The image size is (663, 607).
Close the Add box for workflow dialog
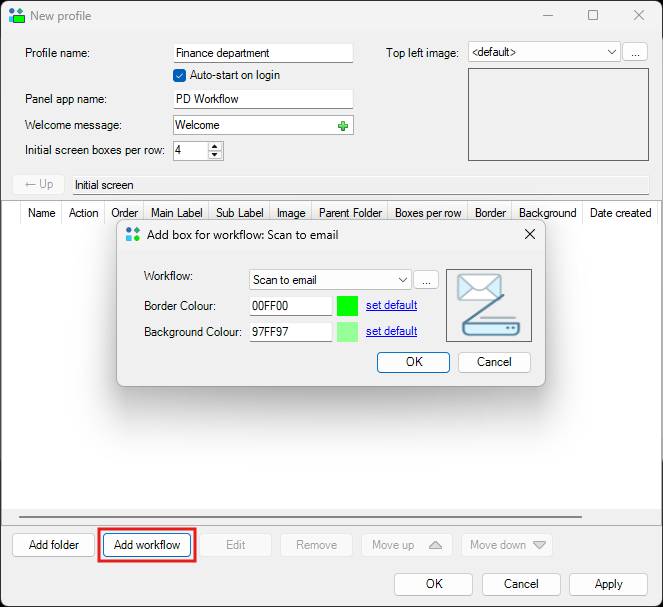[x=530, y=234]
